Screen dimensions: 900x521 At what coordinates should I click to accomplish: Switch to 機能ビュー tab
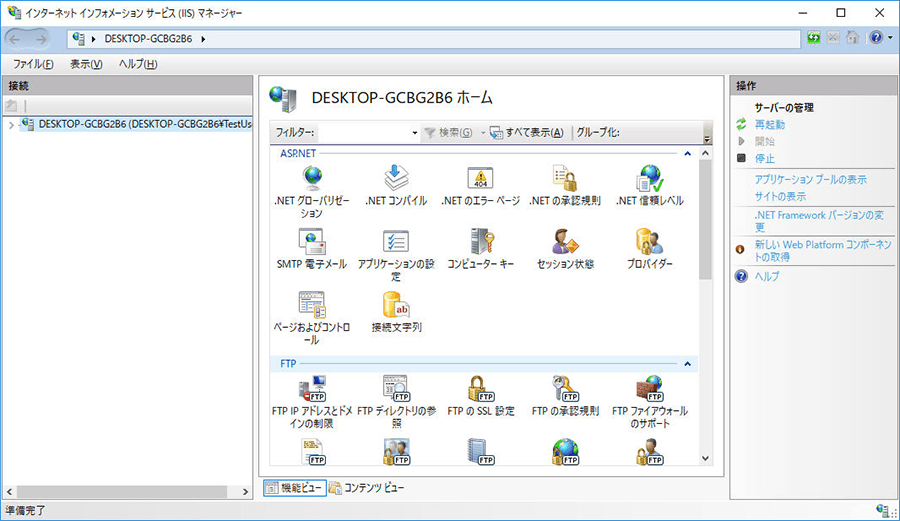tap(295, 488)
